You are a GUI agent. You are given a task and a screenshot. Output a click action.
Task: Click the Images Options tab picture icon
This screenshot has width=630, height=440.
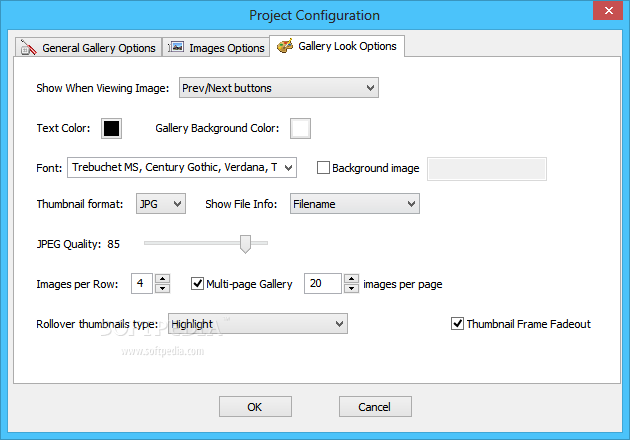pos(176,47)
